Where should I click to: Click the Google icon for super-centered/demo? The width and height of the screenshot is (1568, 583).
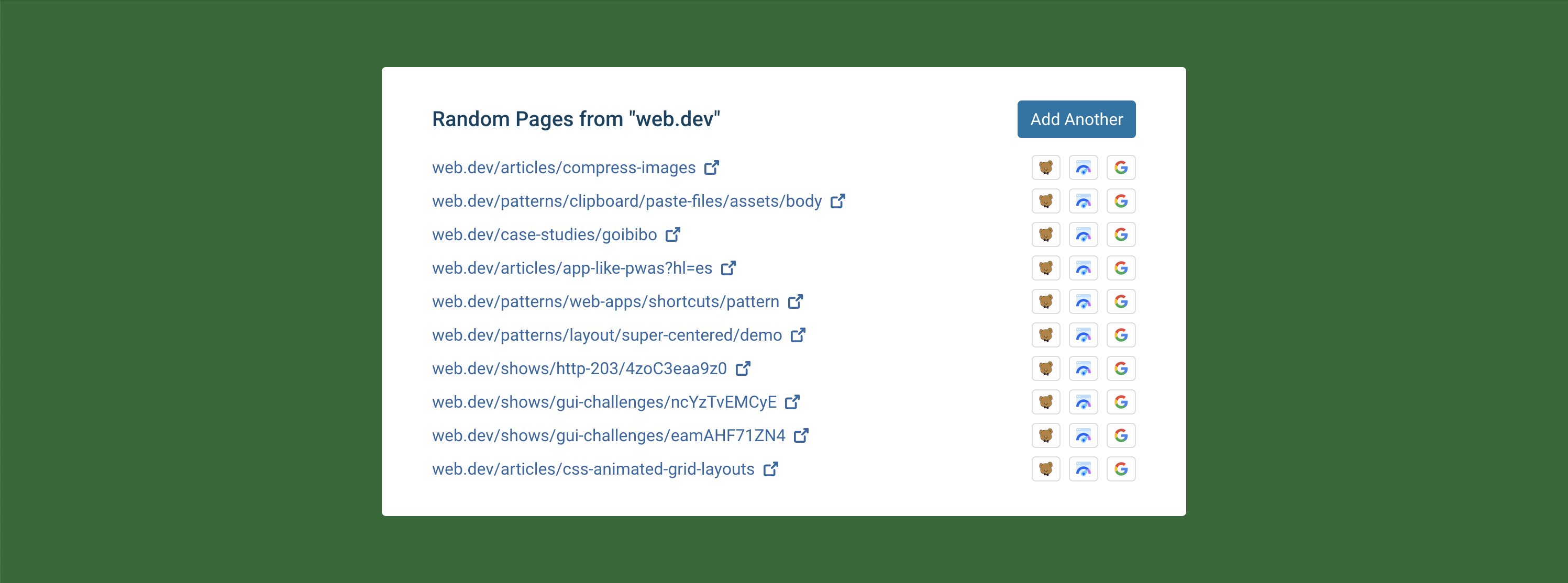point(1121,335)
